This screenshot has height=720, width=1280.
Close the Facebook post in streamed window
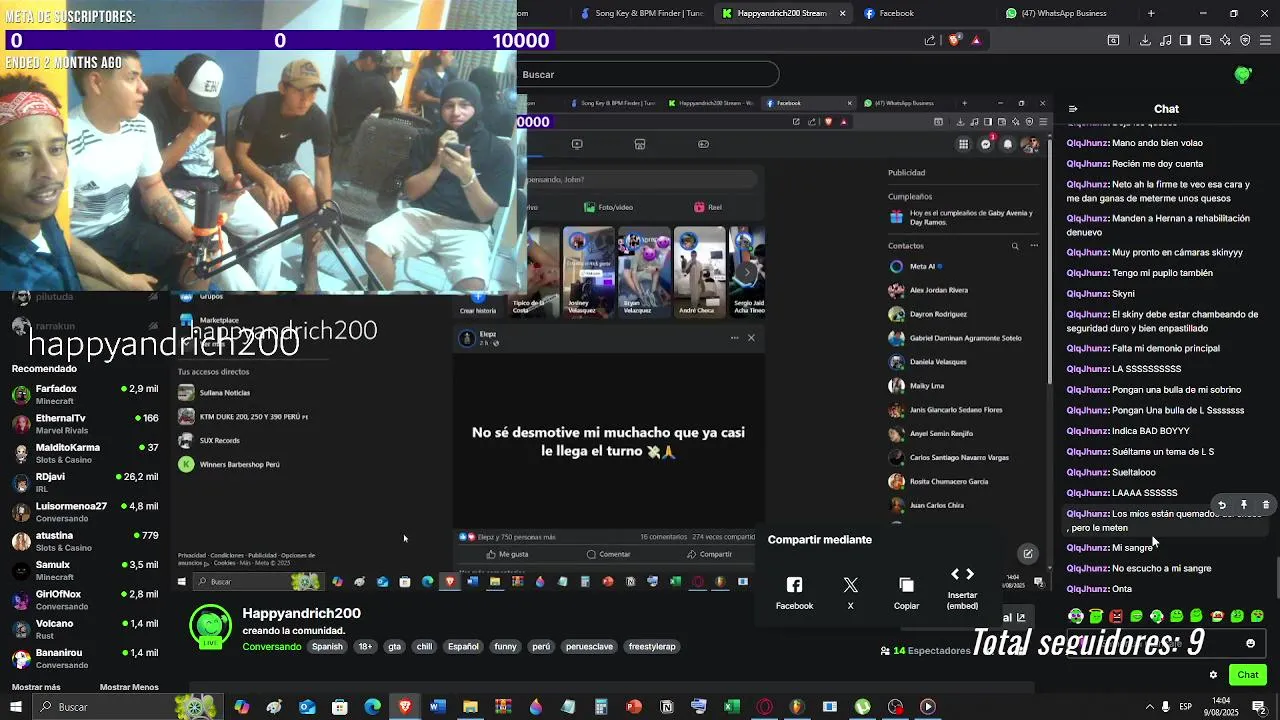coord(751,338)
